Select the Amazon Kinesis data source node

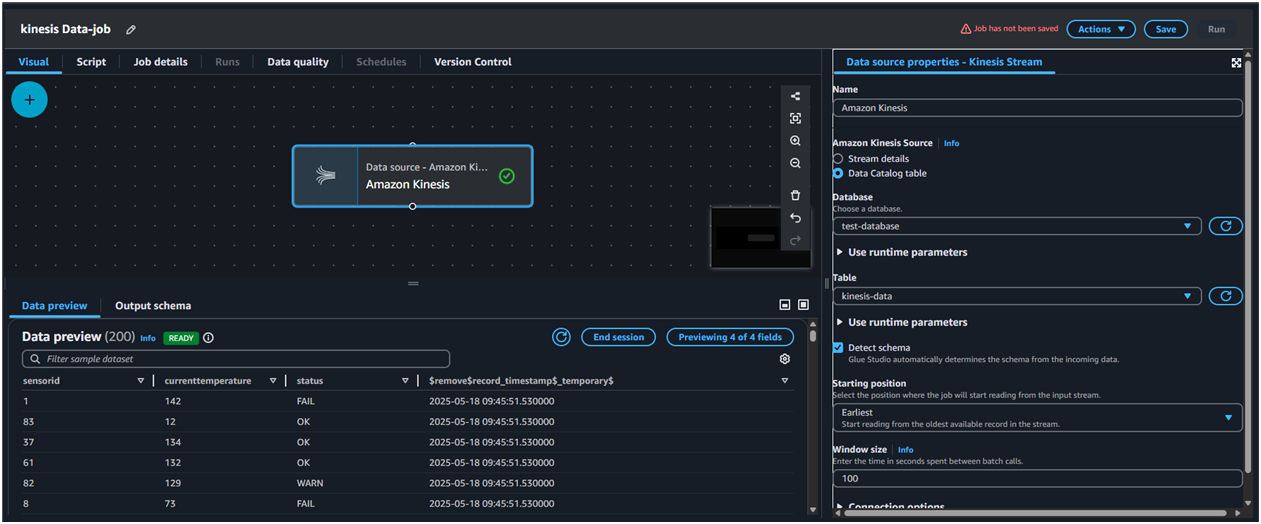tap(413, 176)
